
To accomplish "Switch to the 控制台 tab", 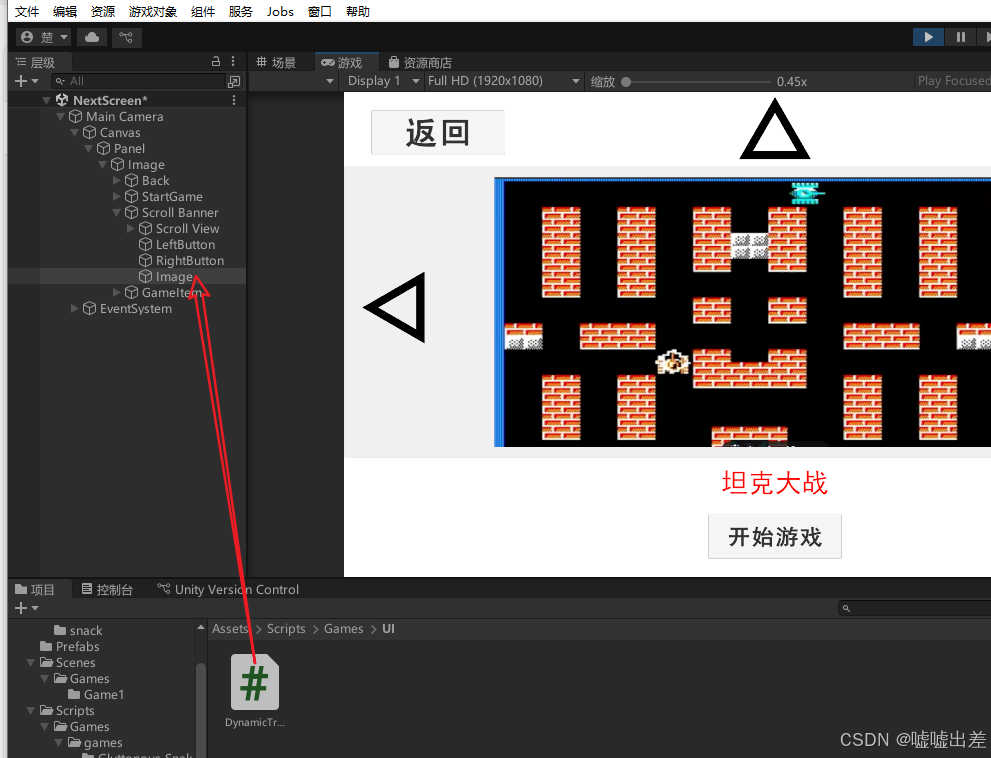I will (107, 589).
